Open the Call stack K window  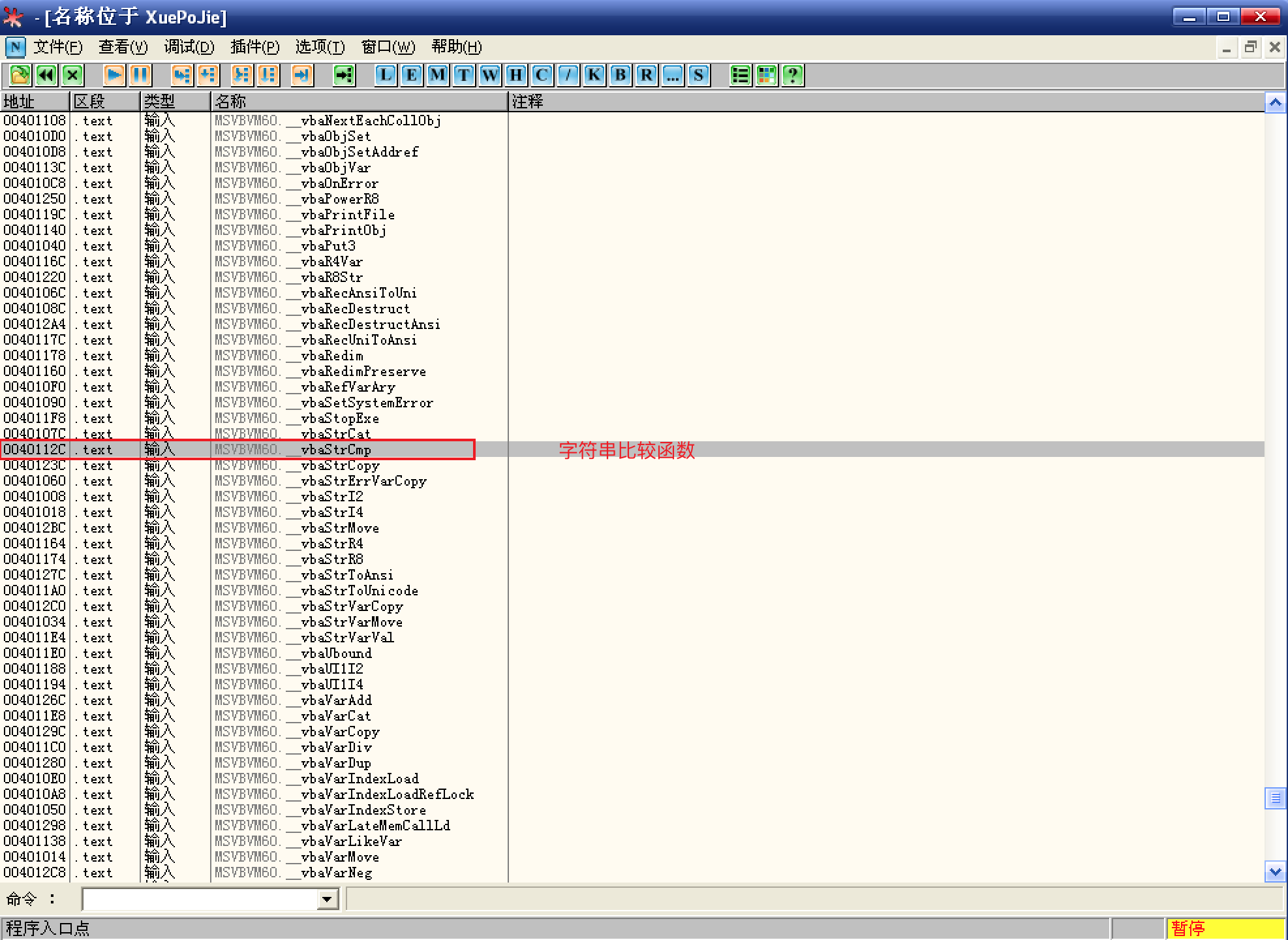(x=594, y=75)
